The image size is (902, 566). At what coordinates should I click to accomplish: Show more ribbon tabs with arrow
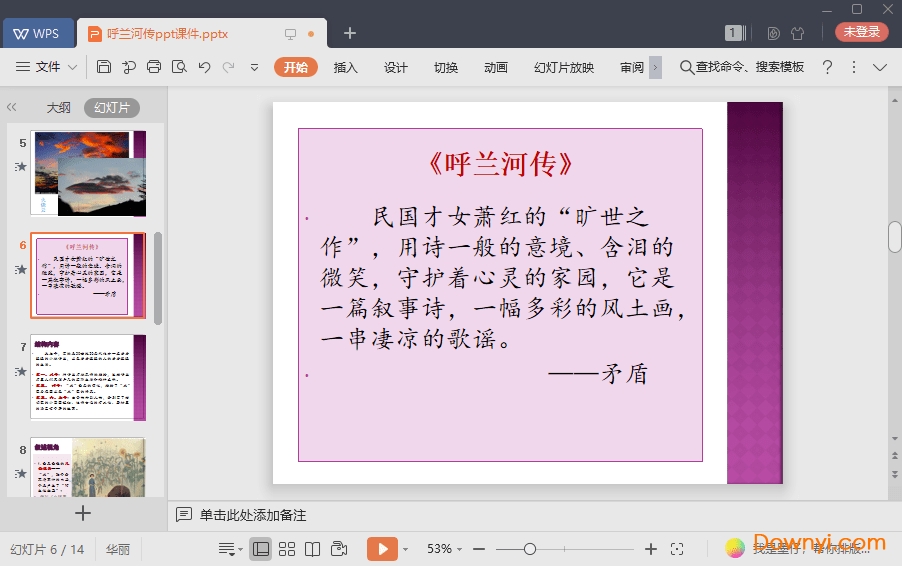point(655,67)
